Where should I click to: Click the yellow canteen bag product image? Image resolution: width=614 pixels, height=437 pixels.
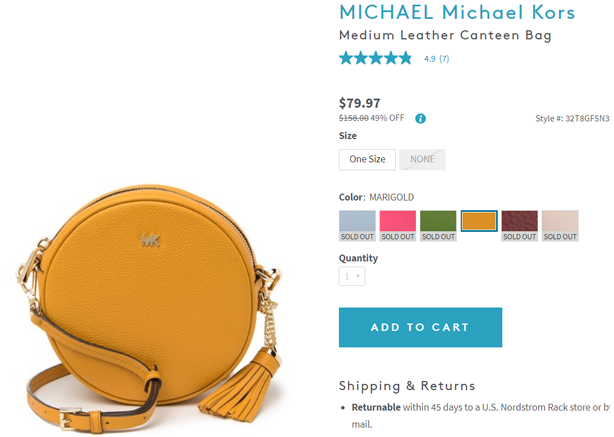click(149, 307)
